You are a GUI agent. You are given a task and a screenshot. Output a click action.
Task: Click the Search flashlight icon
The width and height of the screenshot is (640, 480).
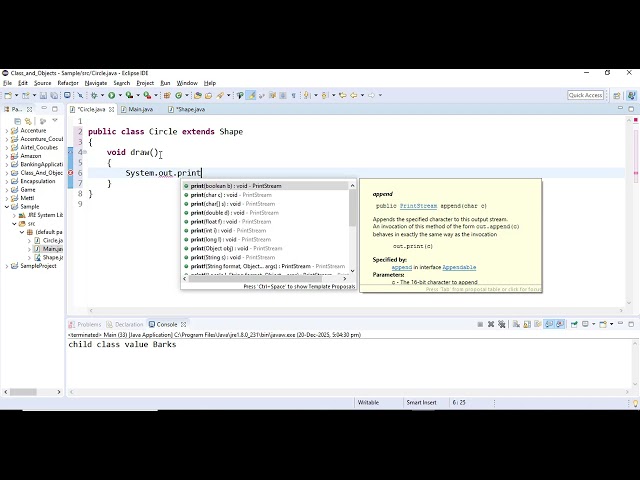point(220,96)
